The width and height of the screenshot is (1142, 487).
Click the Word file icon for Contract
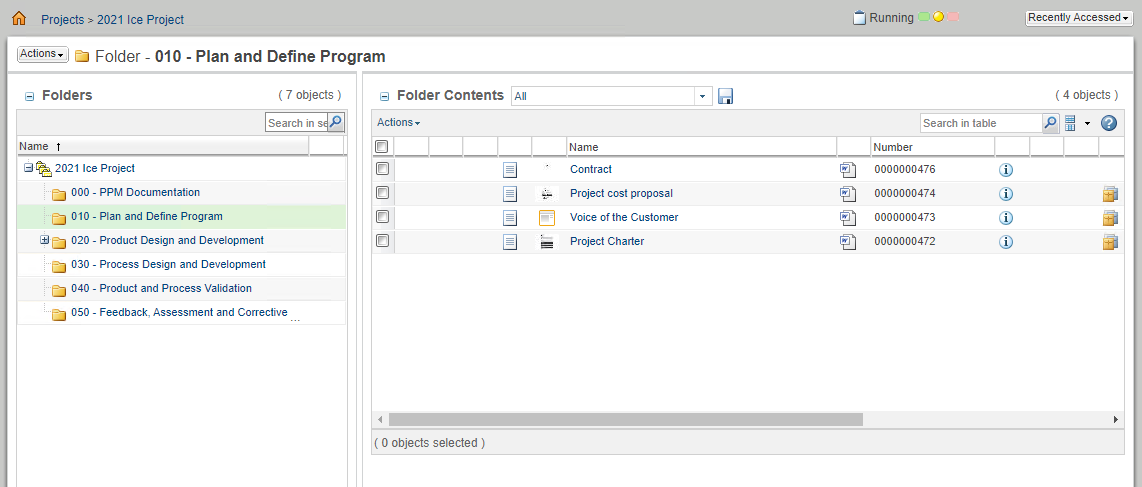coord(848,170)
